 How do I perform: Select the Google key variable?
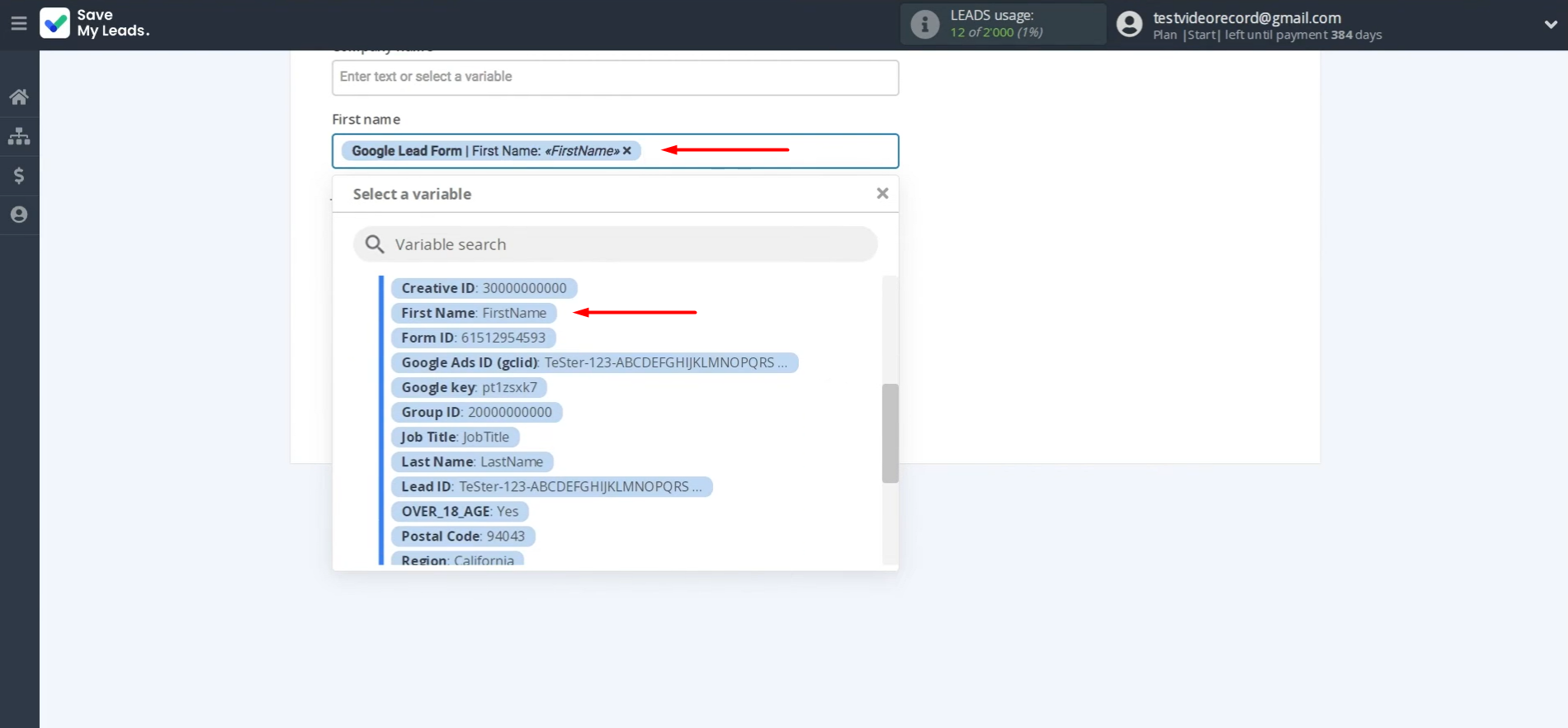pos(469,387)
